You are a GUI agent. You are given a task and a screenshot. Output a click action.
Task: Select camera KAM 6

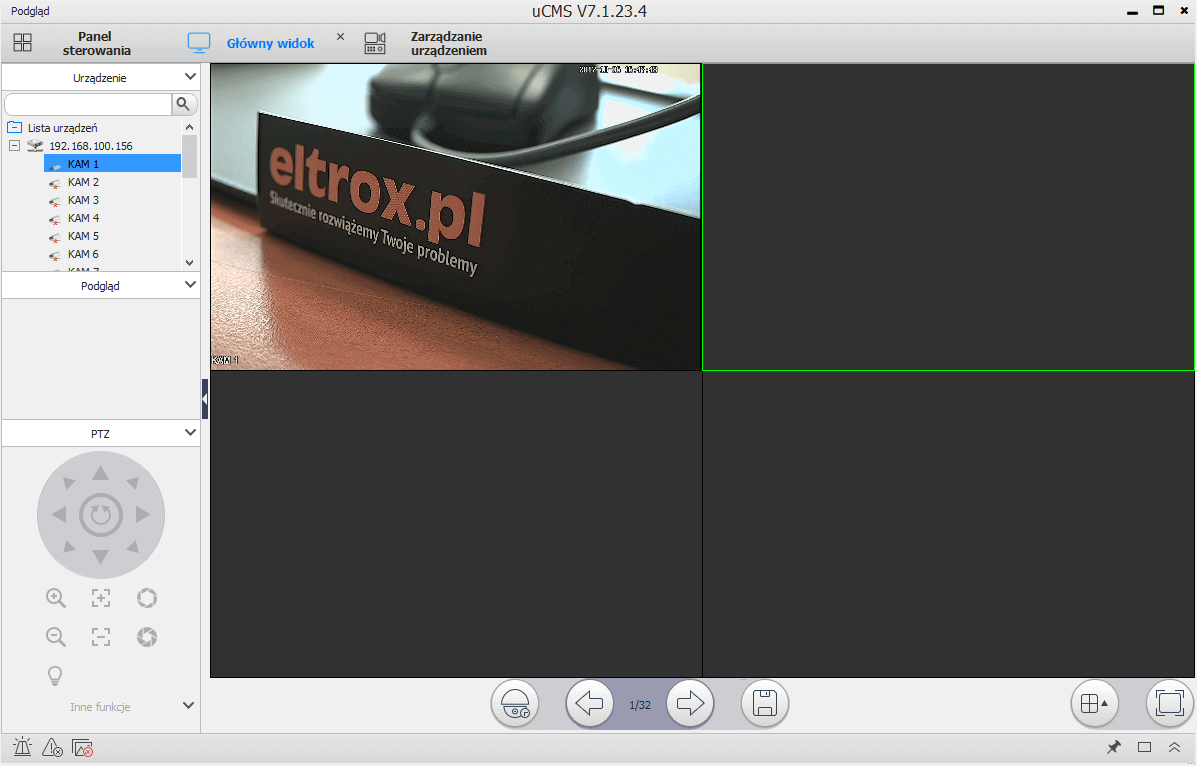(83, 254)
